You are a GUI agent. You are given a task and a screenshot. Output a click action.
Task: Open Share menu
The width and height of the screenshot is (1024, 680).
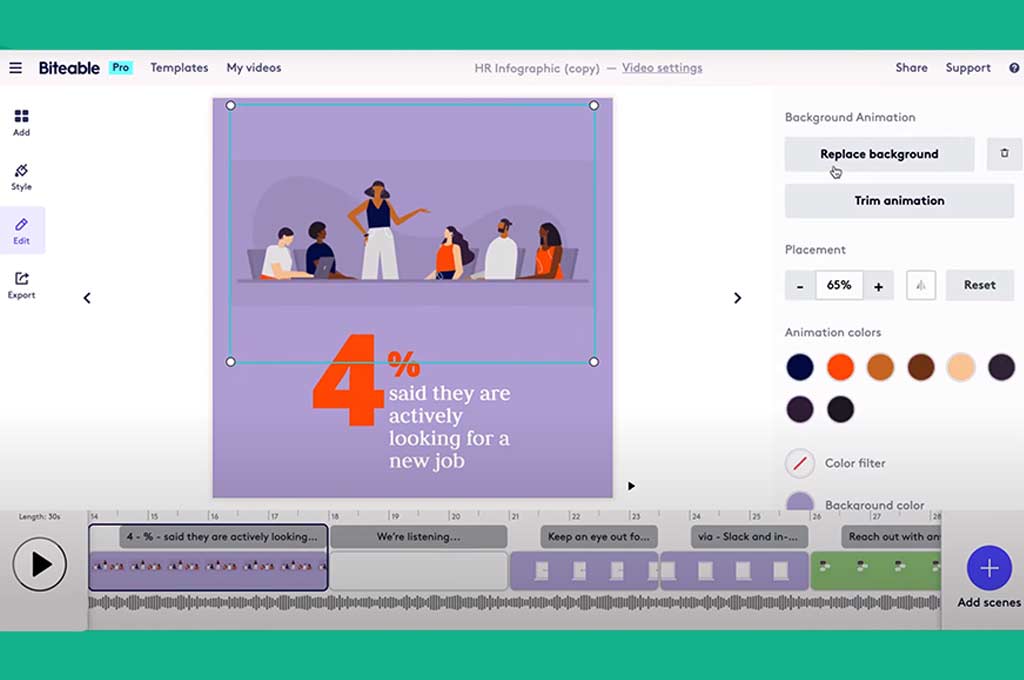click(x=912, y=68)
